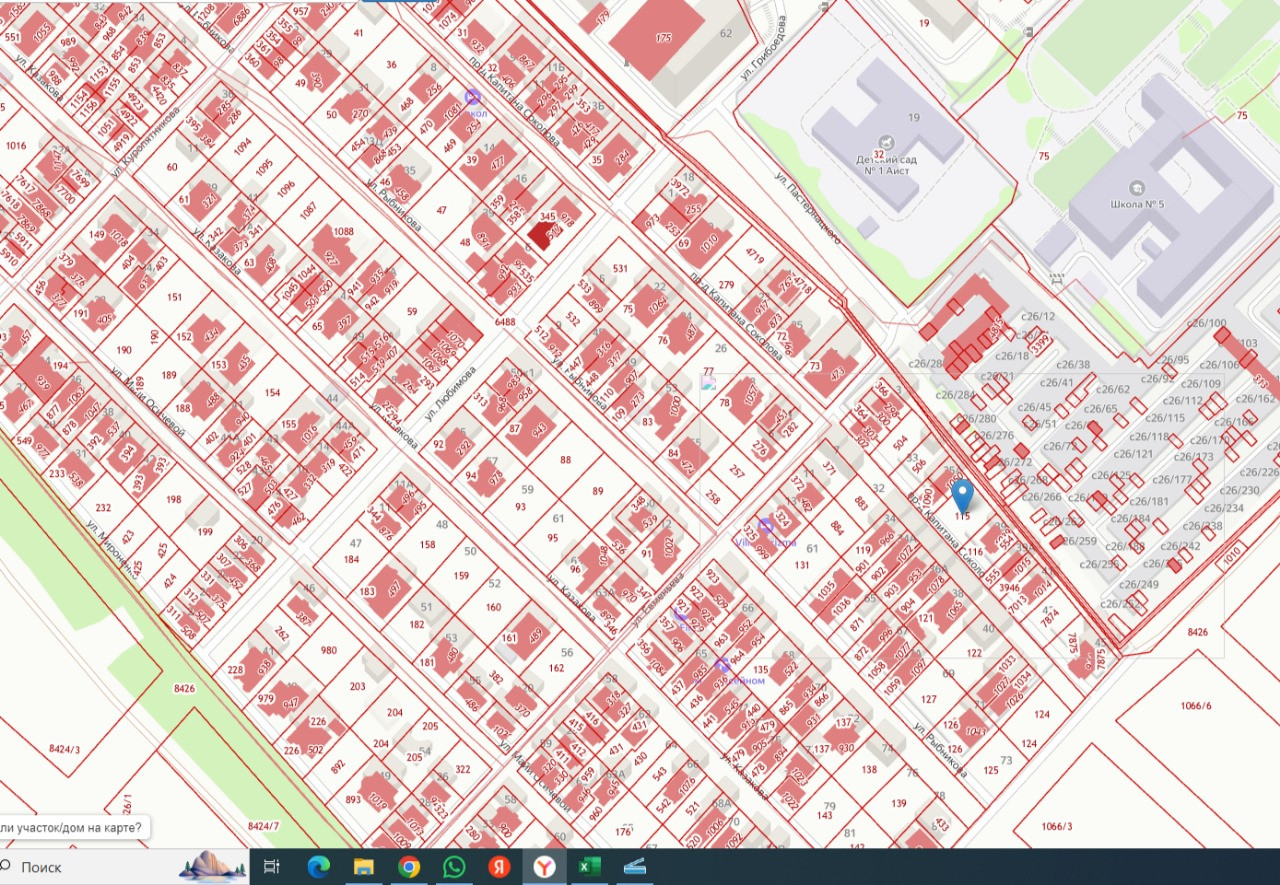
Task: Click the blue location pin on parcel 115
Action: [x=962, y=495]
